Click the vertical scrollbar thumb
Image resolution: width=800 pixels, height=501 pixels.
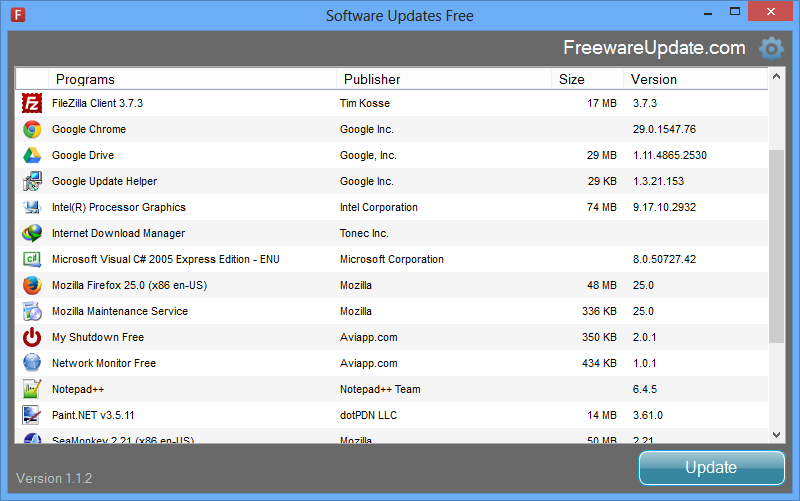pos(776,246)
